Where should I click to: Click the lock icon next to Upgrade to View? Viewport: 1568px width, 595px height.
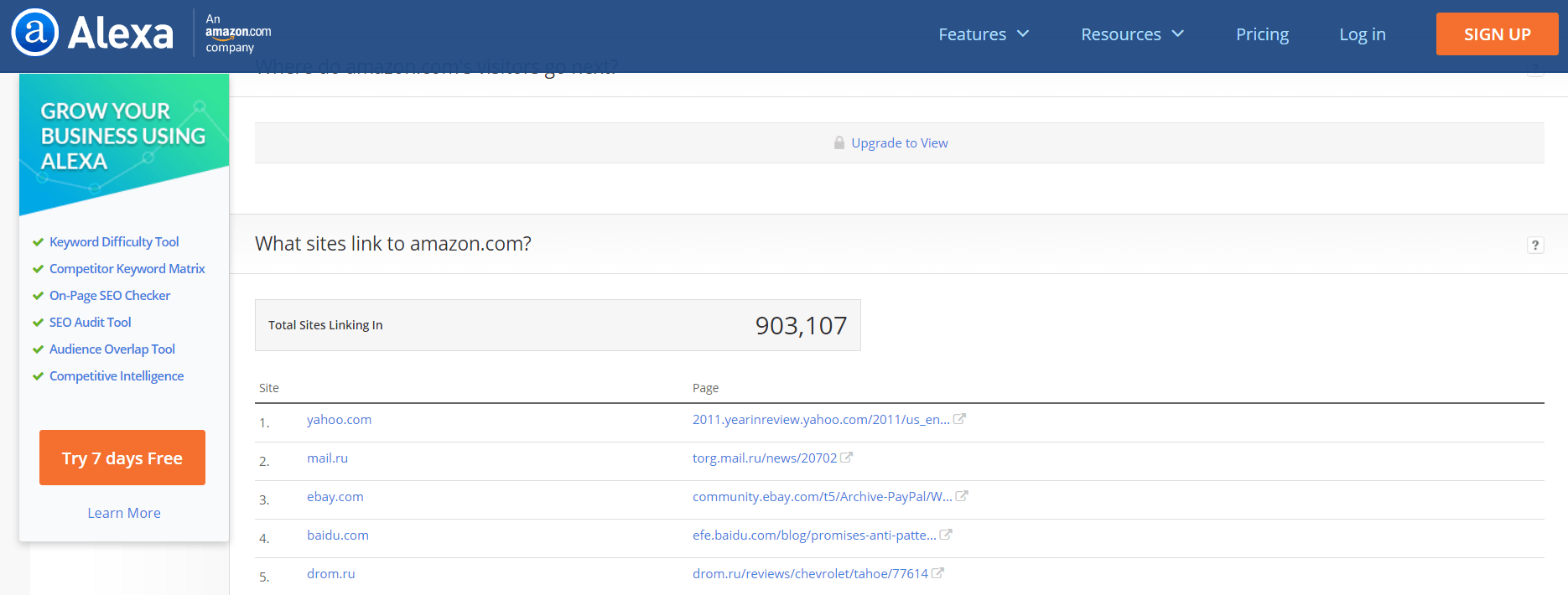coord(839,142)
